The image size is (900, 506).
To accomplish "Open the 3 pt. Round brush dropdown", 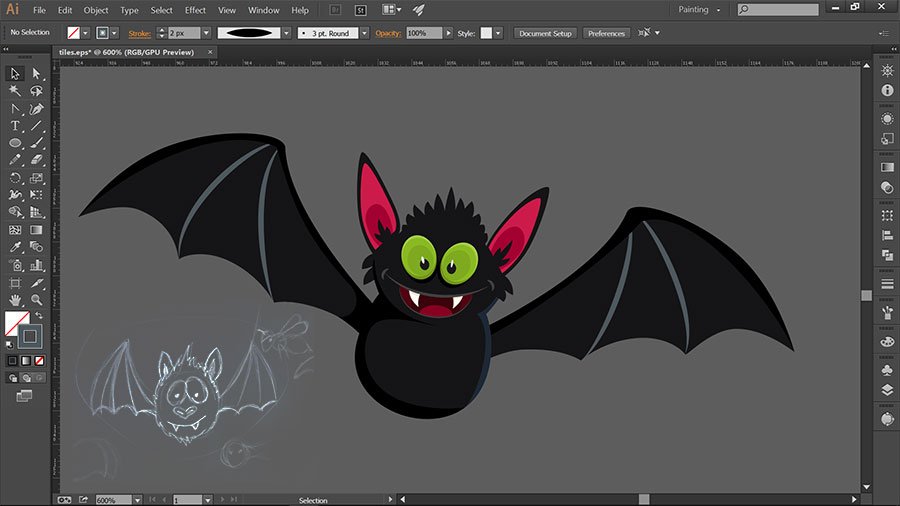I will (364, 33).
